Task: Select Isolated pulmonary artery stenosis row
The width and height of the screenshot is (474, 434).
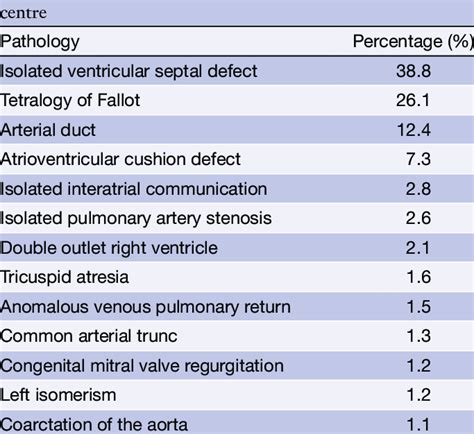Action: (237, 218)
